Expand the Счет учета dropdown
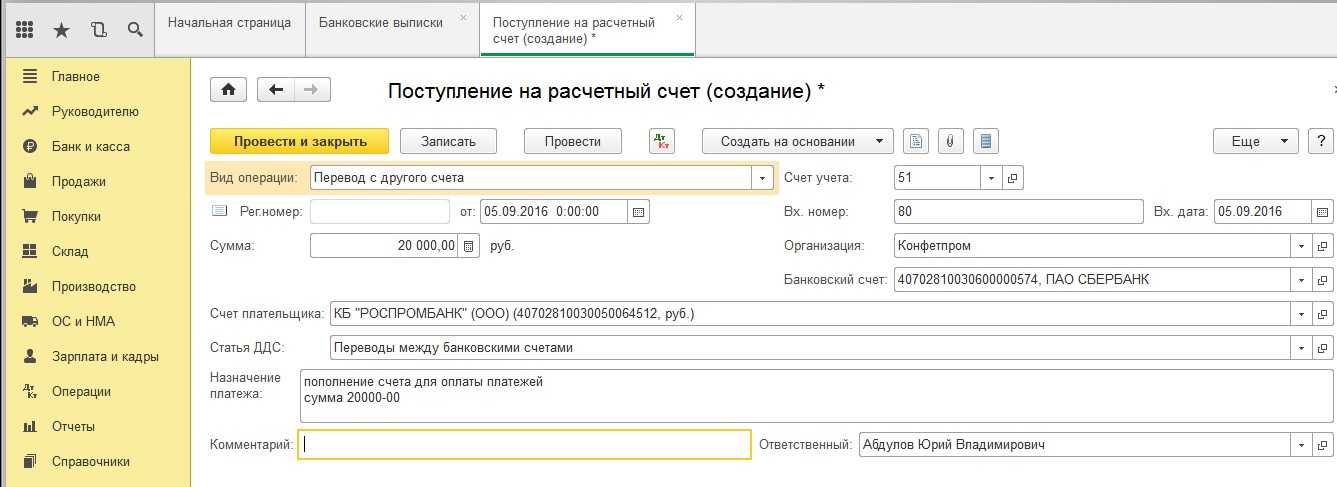This screenshot has height=487, width=1337. point(990,178)
